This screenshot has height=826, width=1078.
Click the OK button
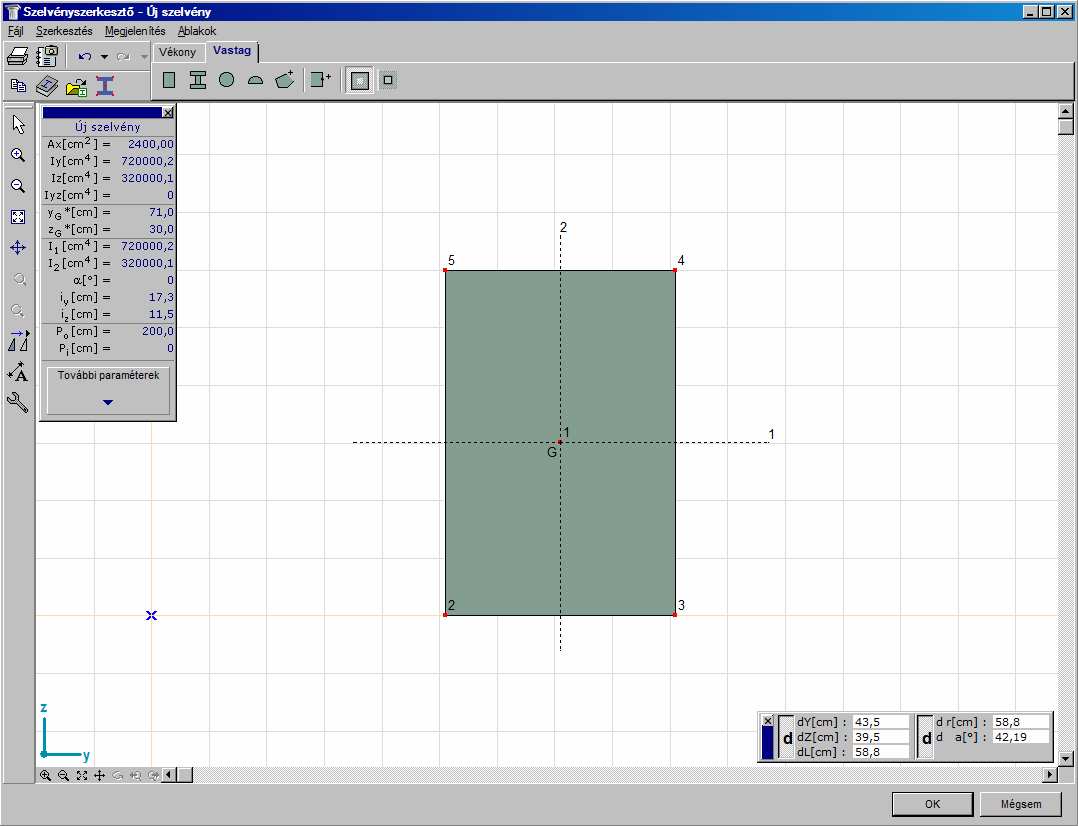[x=932, y=804]
